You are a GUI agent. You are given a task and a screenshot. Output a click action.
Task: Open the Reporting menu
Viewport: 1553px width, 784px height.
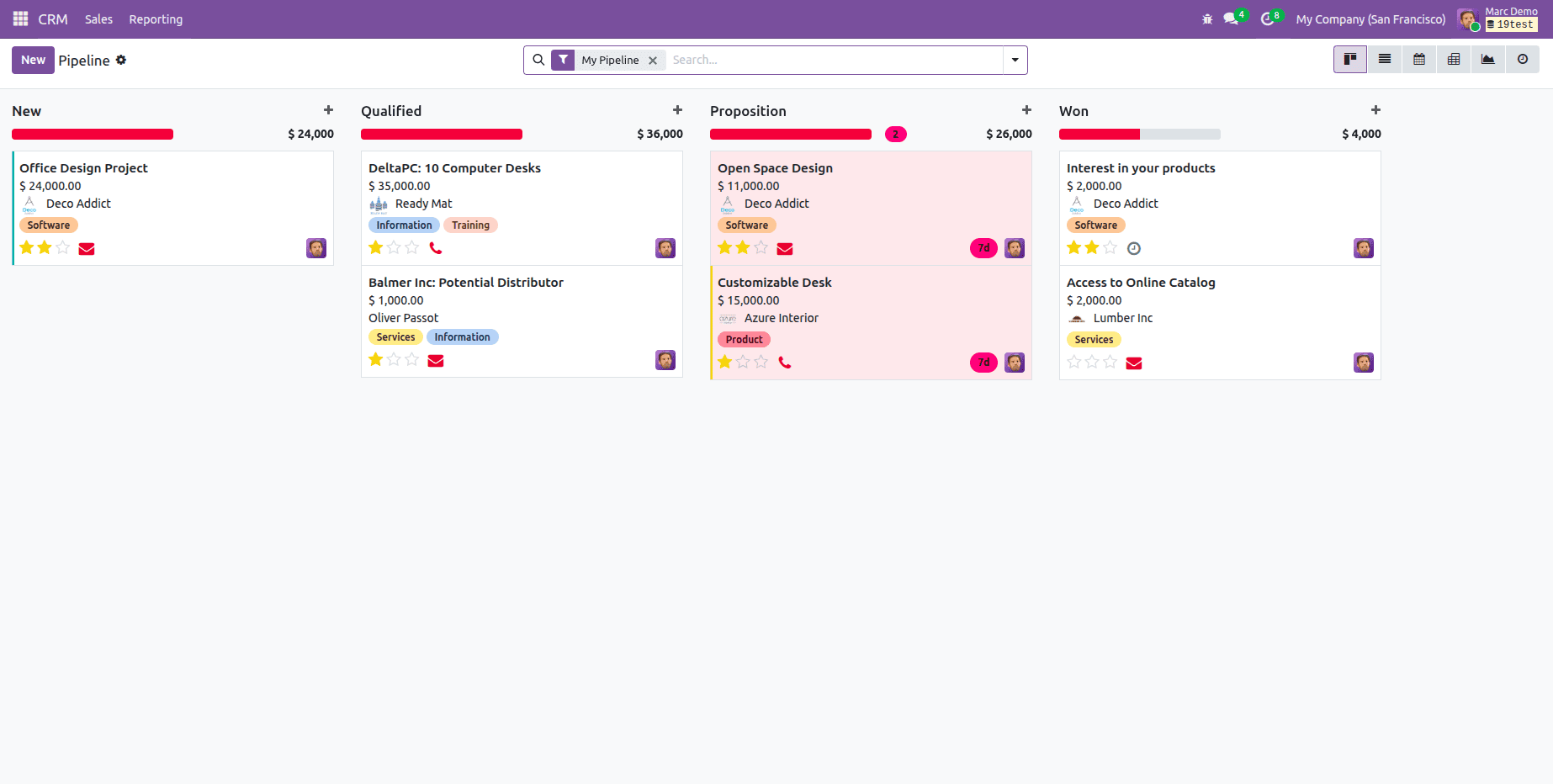pyautogui.click(x=156, y=19)
